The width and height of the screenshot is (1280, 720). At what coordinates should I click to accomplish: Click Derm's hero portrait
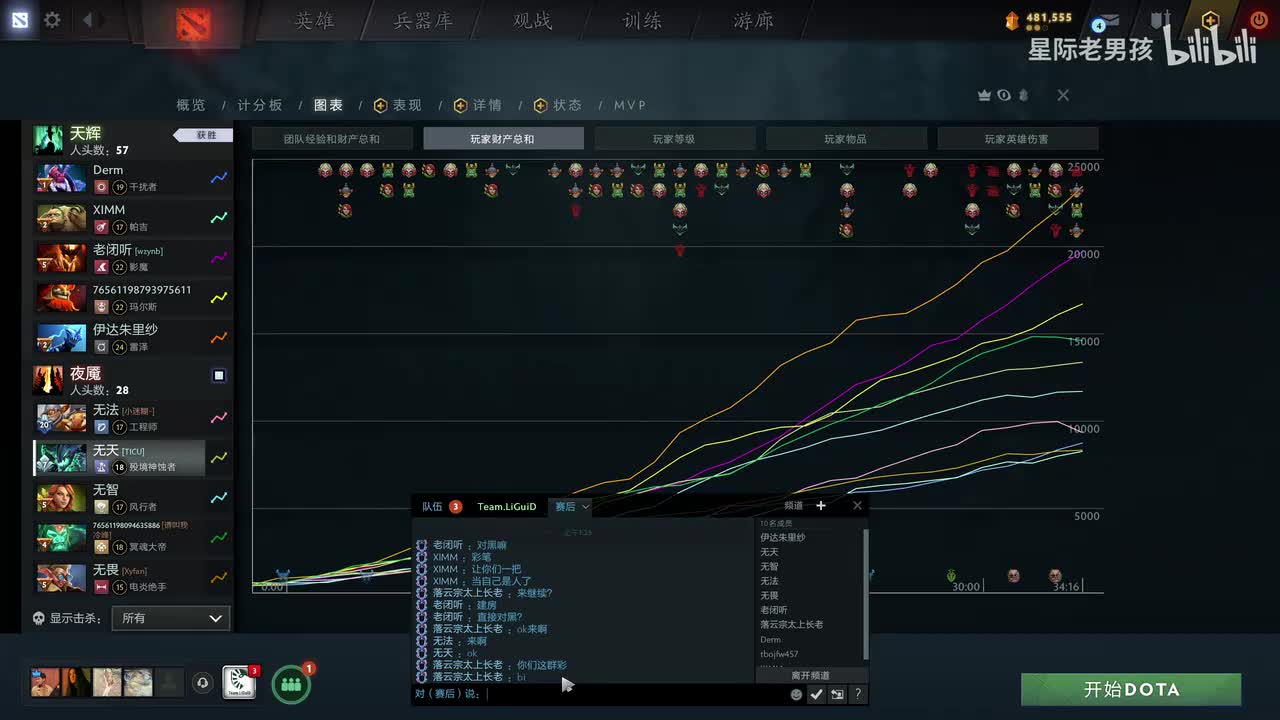coord(61,178)
